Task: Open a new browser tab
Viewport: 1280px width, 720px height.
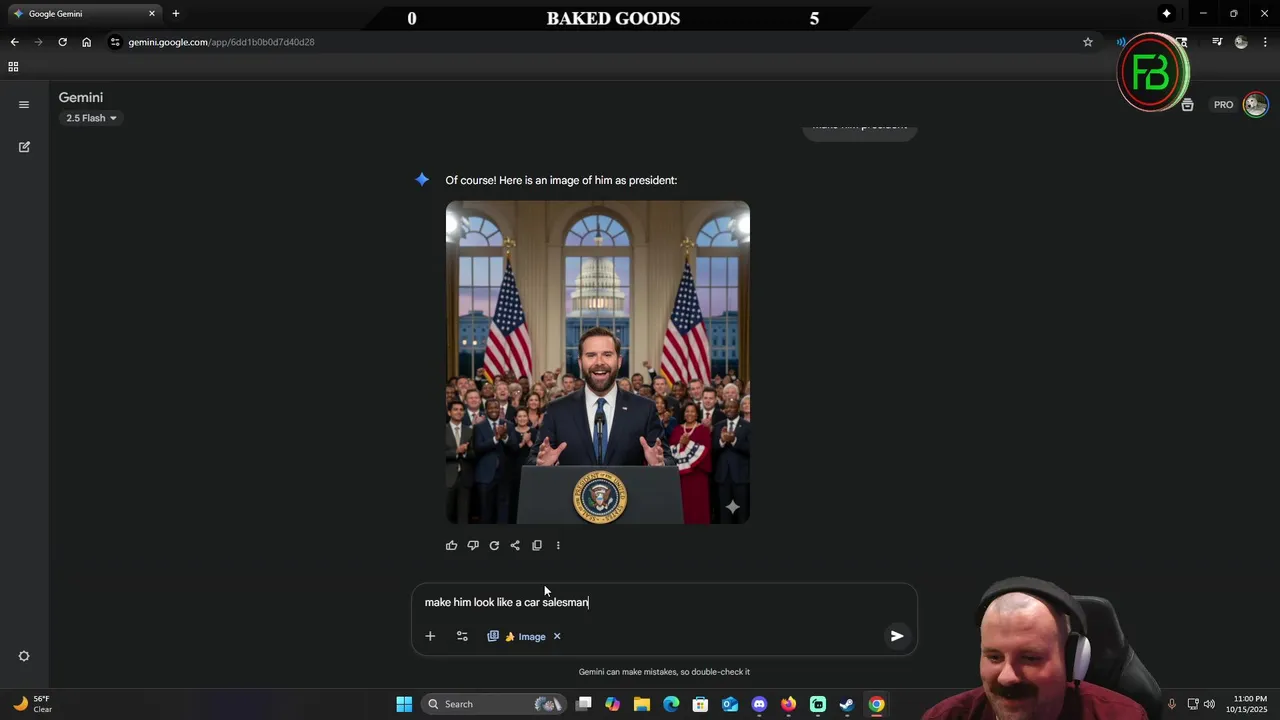Action: coord(176,14)
